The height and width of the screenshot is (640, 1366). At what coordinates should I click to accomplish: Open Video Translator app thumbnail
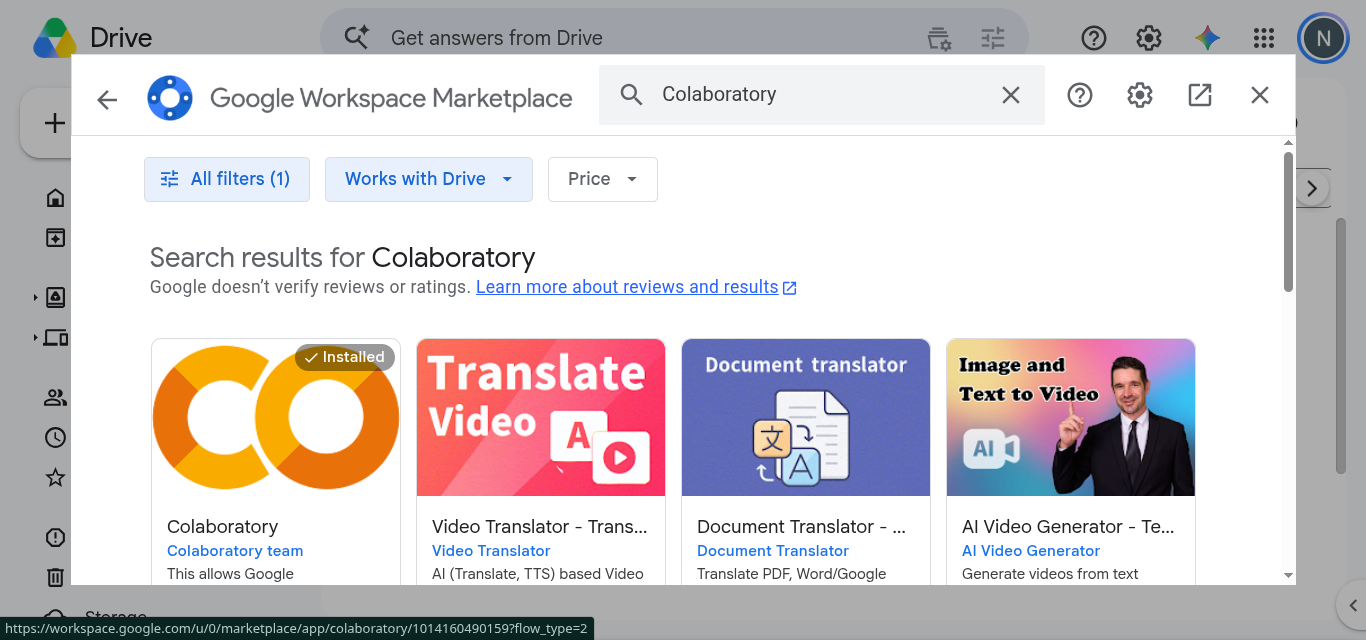(541, 417)
